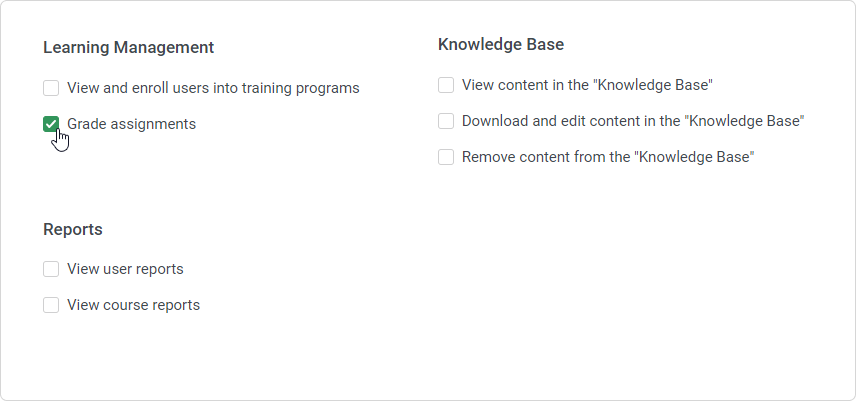This screenshot has width=856, height=401.
Task: Click 'View and enroll users into training programs' text
Action: point(213,88)
